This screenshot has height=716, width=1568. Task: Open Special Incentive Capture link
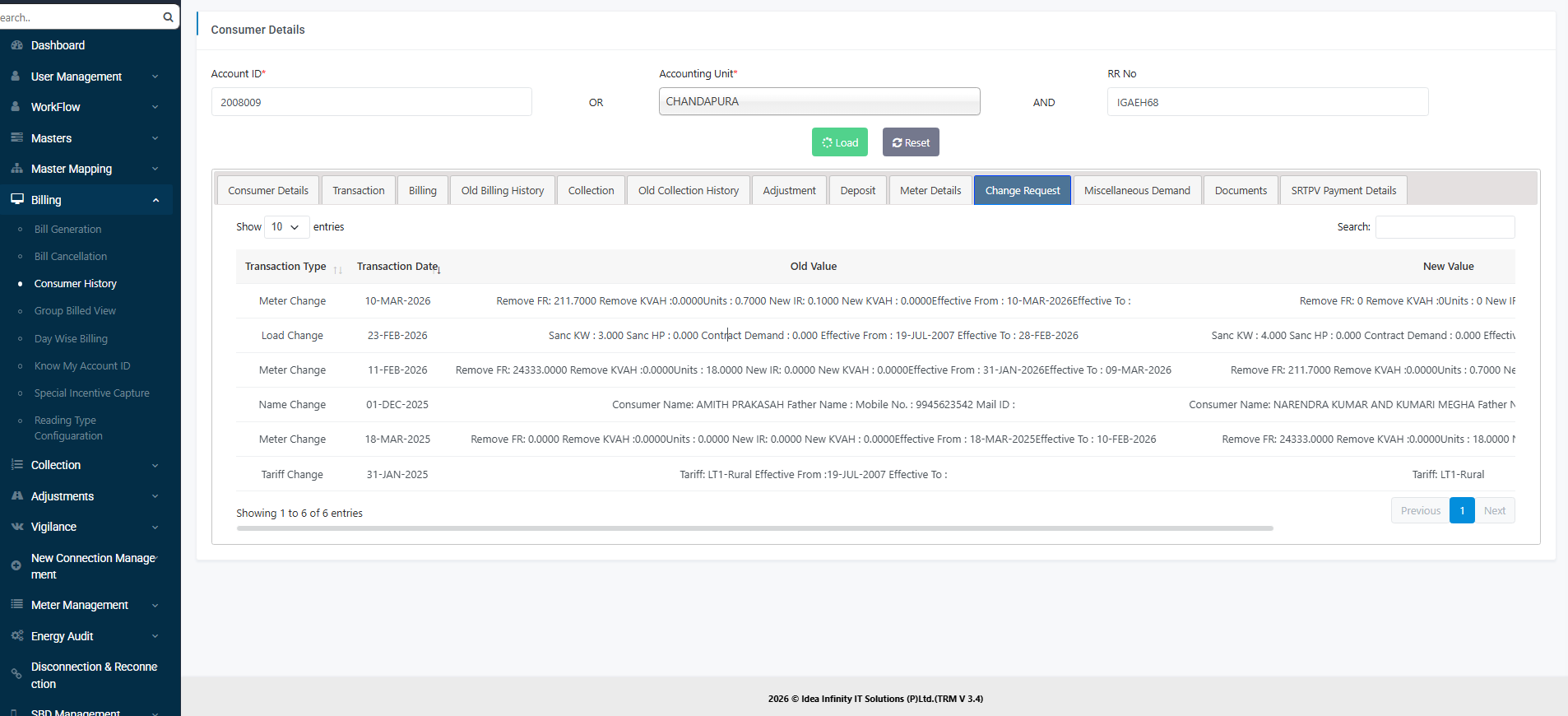(92, 393)
